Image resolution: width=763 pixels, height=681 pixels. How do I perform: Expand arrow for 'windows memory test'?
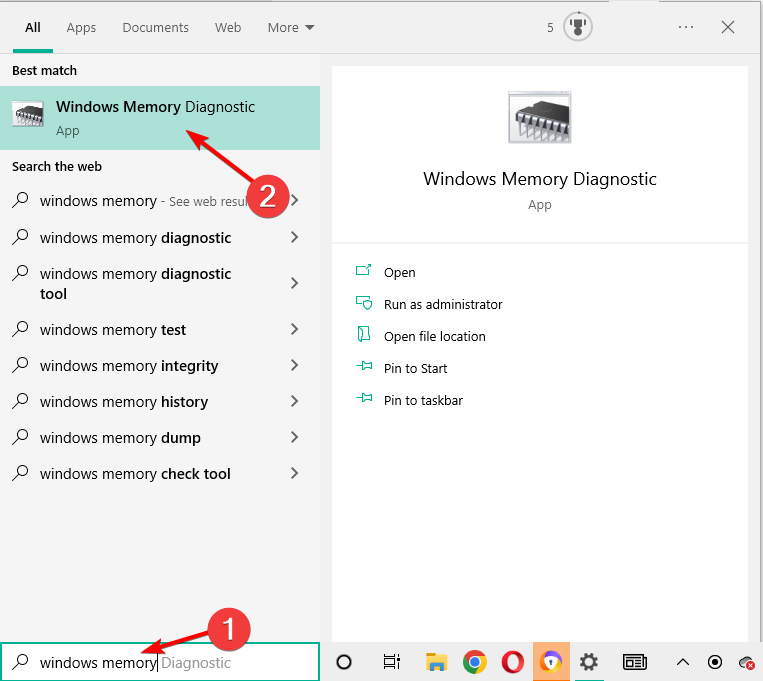click(x=294, y=329)
